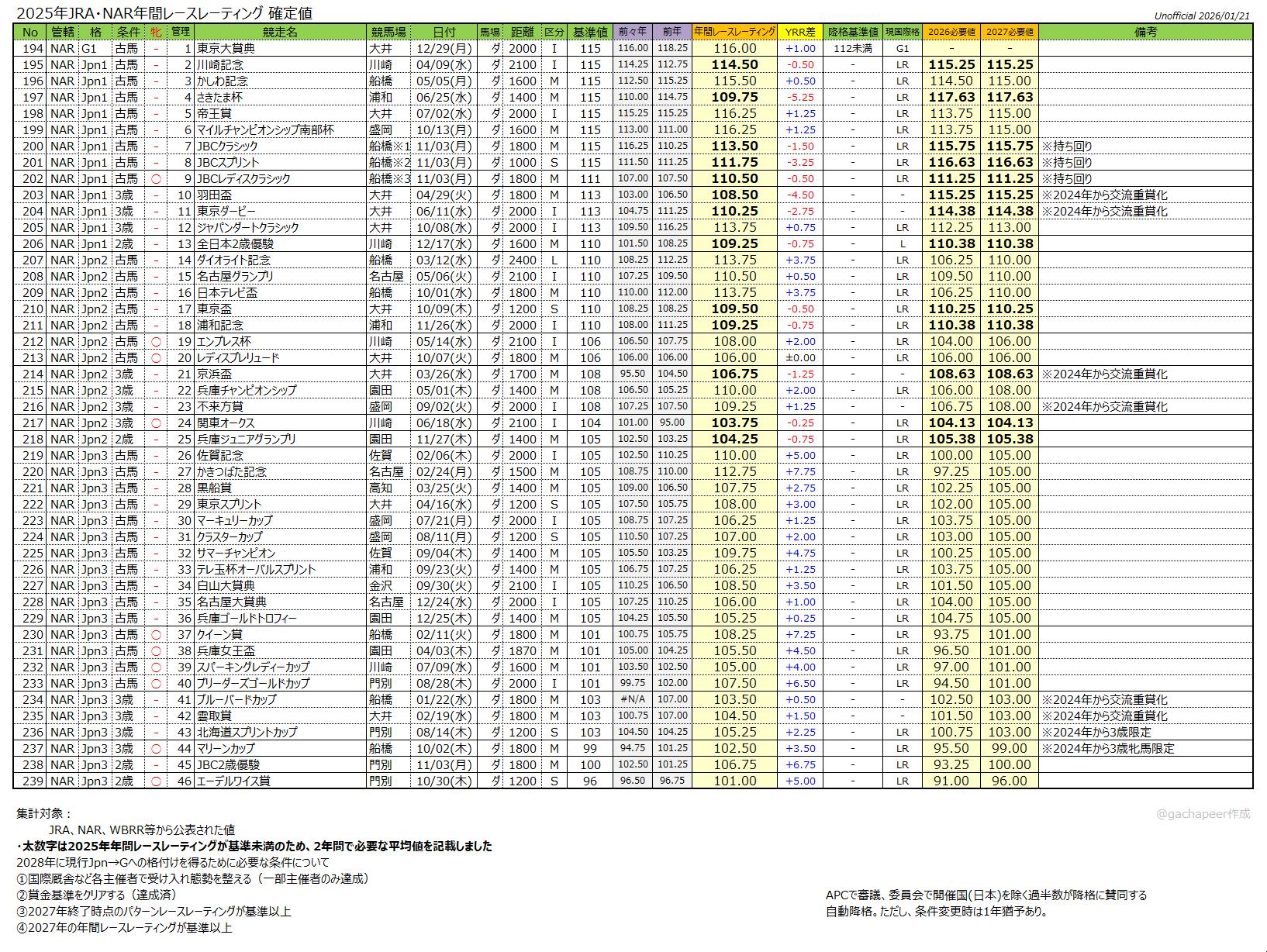1267x952 pixels.
Task: Select the 備考 column header
Action: tap(1144, 32)
